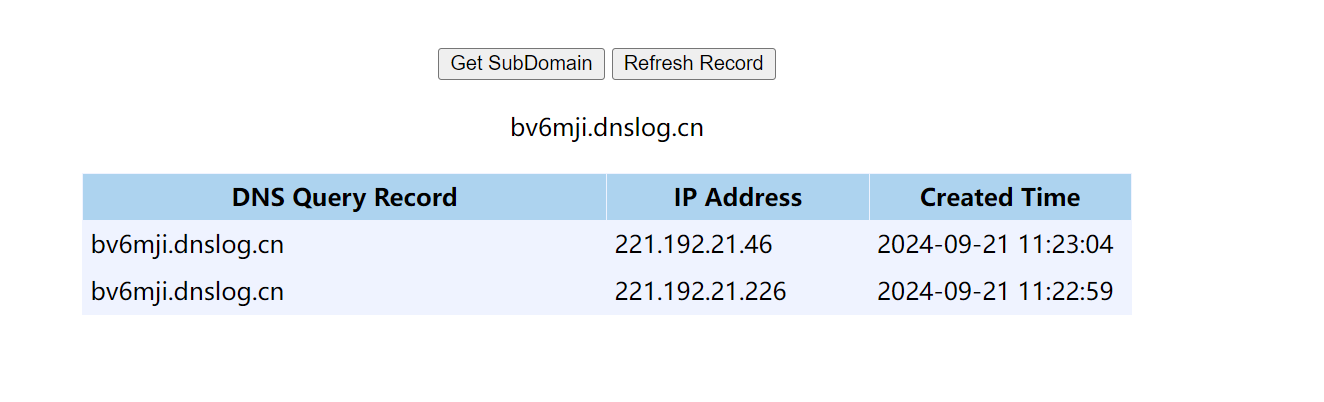Click the blue header row of the records table
This screenshot has width=1324, height=402.
click(x=606, y=197)
